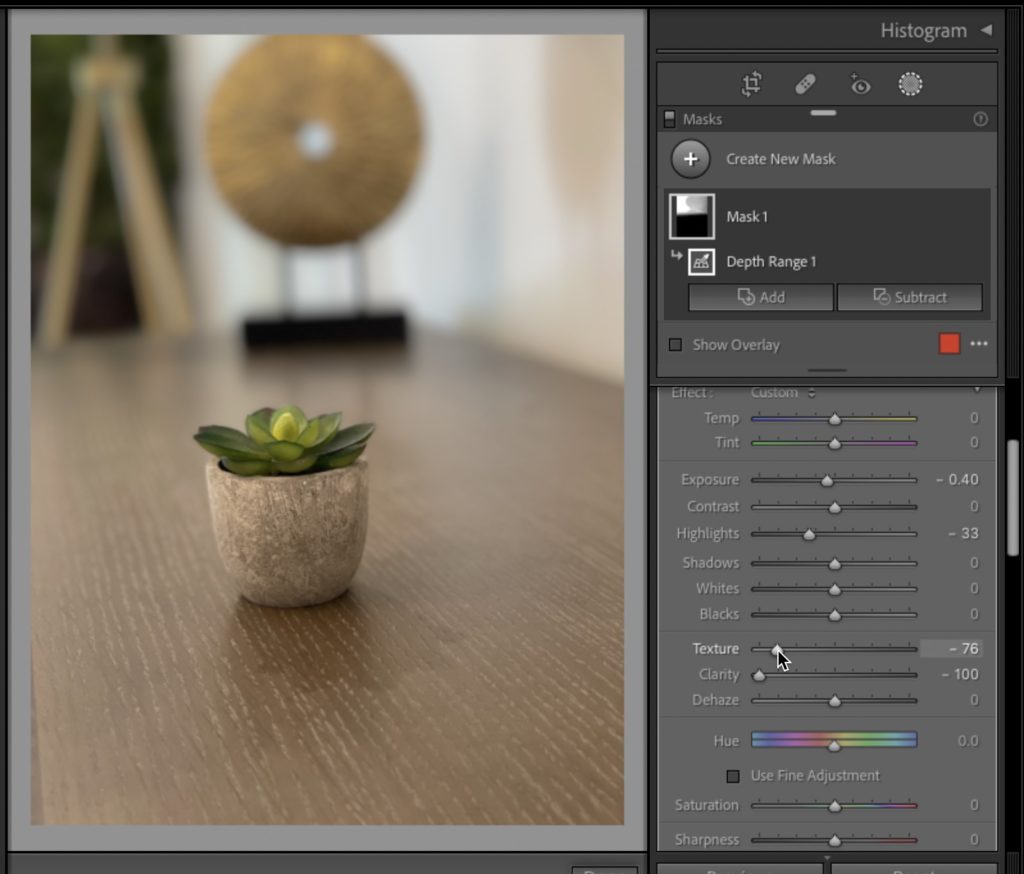Click the red overlay color swatch

pyautogui.click(x=949, y=344)
